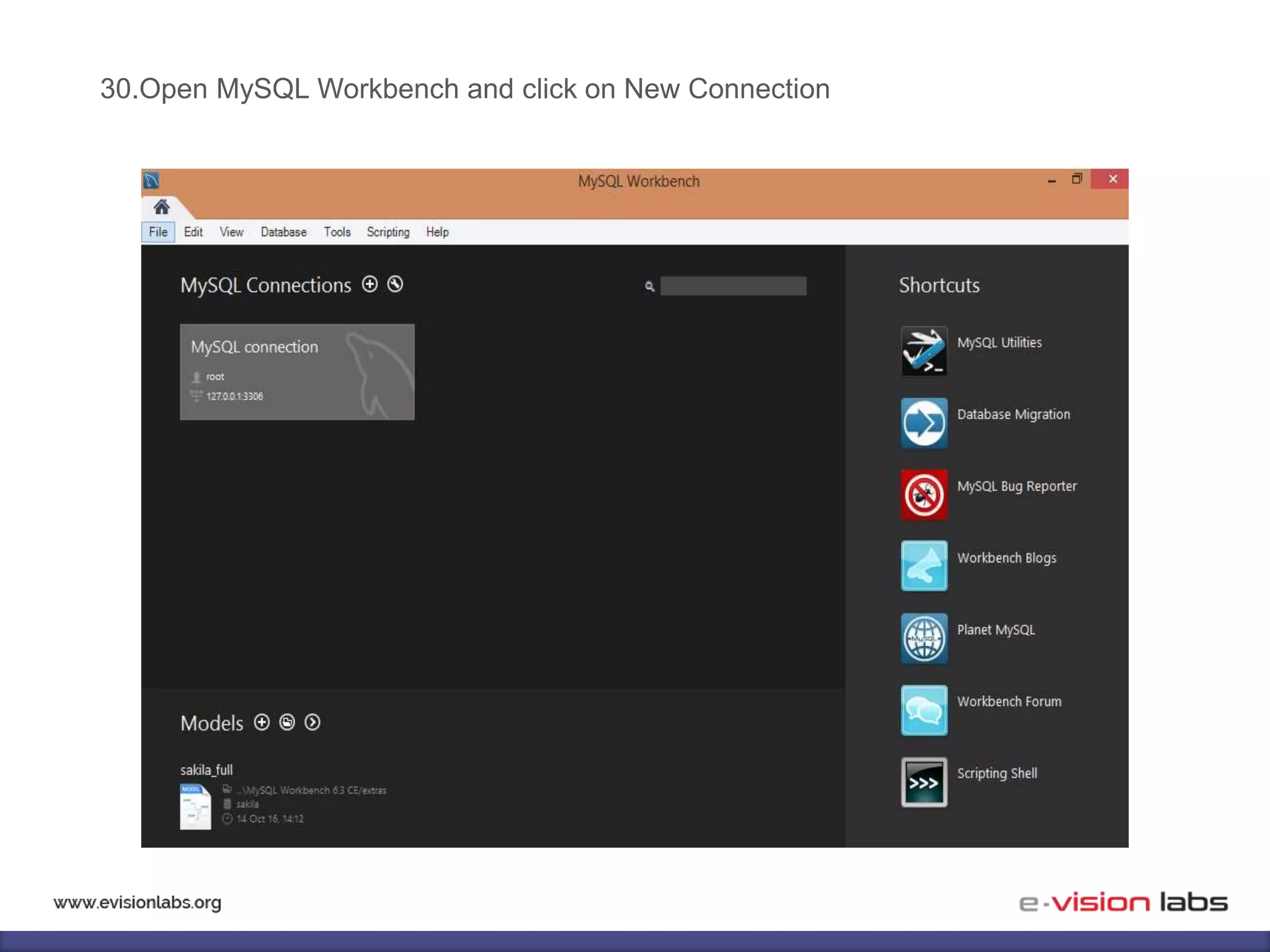
Task: Click the Workbench Blogs label
Action: pos(1007,558)
